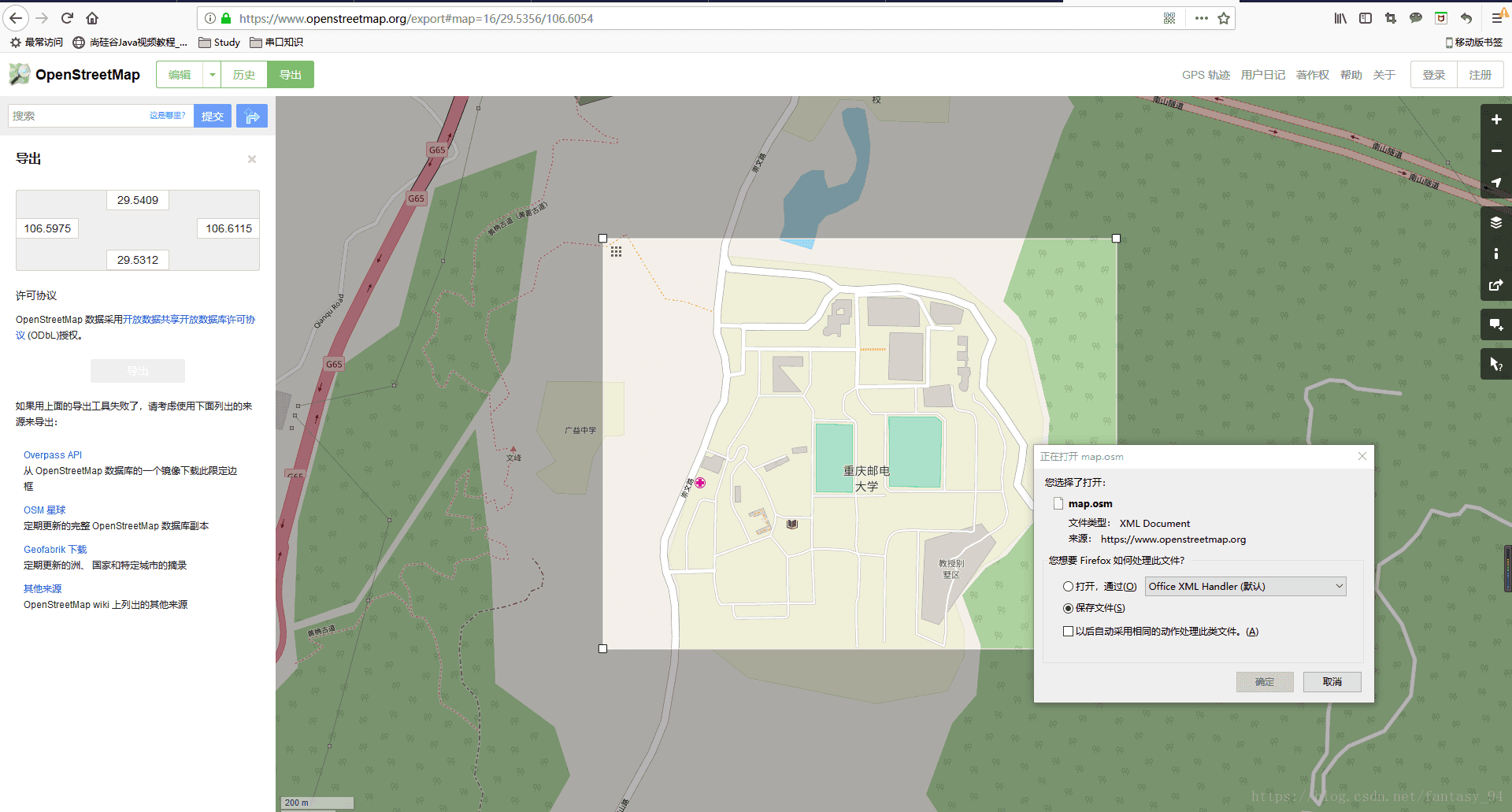Edit the east longitude field 106.6115
The height and width of the screenshot is (812, 1512).
coord(229,228)
